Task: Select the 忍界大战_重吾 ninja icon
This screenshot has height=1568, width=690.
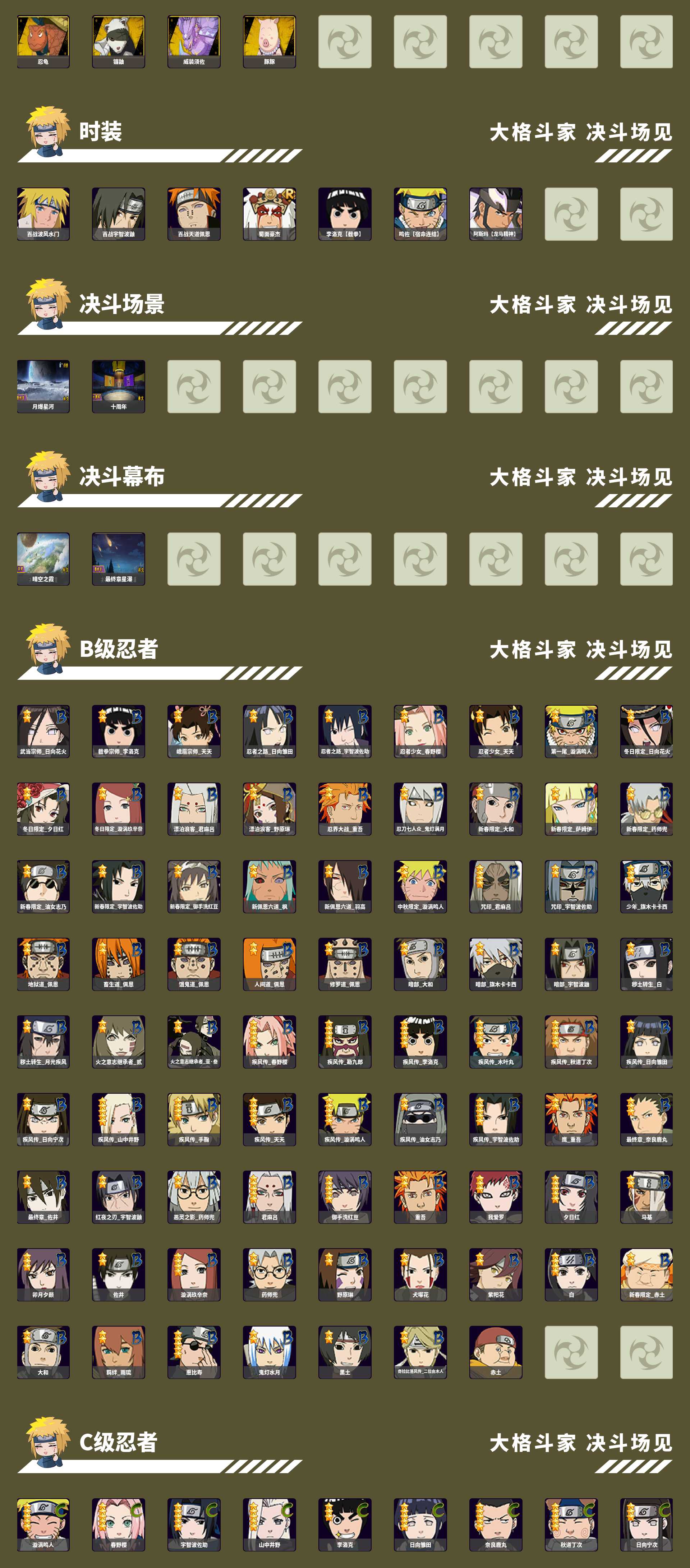Action: click(345, 809)
